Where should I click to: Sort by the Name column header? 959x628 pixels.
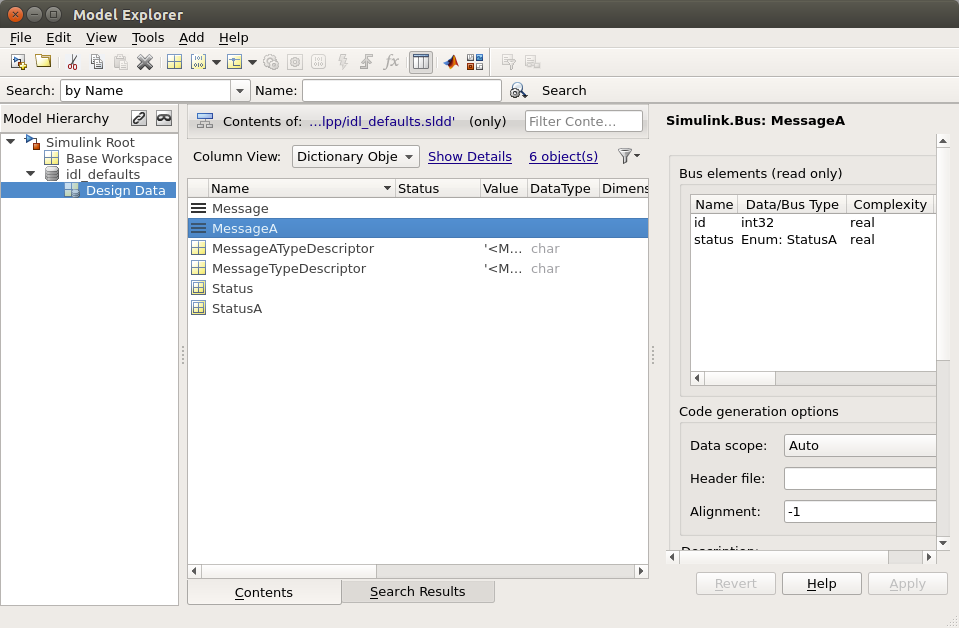(x=301, y=188)
